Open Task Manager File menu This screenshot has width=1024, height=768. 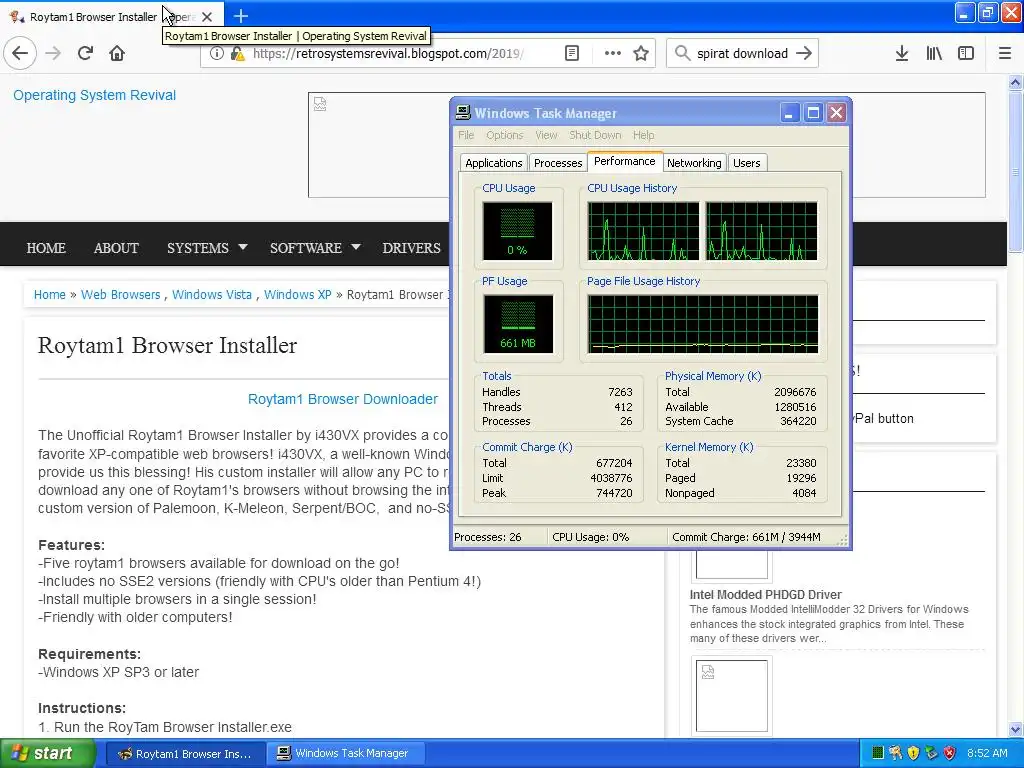coord(466,135)
